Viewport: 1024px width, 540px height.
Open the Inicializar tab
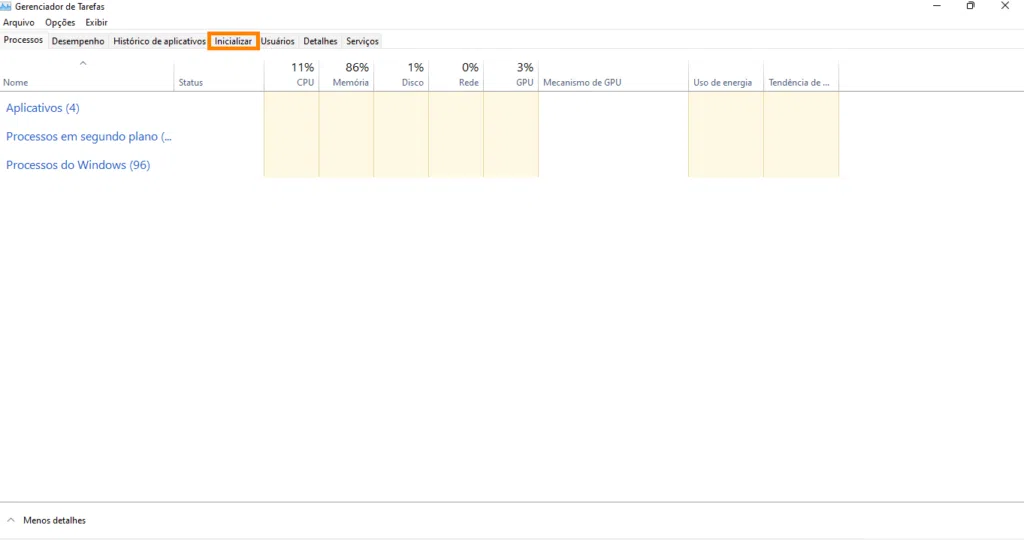[233, 41]
